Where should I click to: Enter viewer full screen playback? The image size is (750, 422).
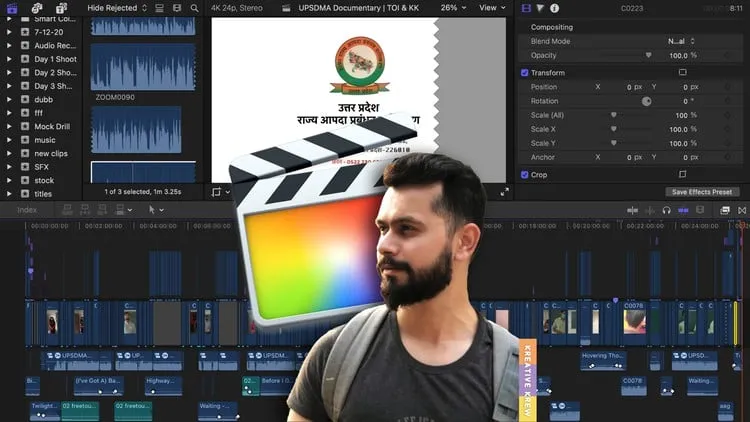tap(505, 192)
